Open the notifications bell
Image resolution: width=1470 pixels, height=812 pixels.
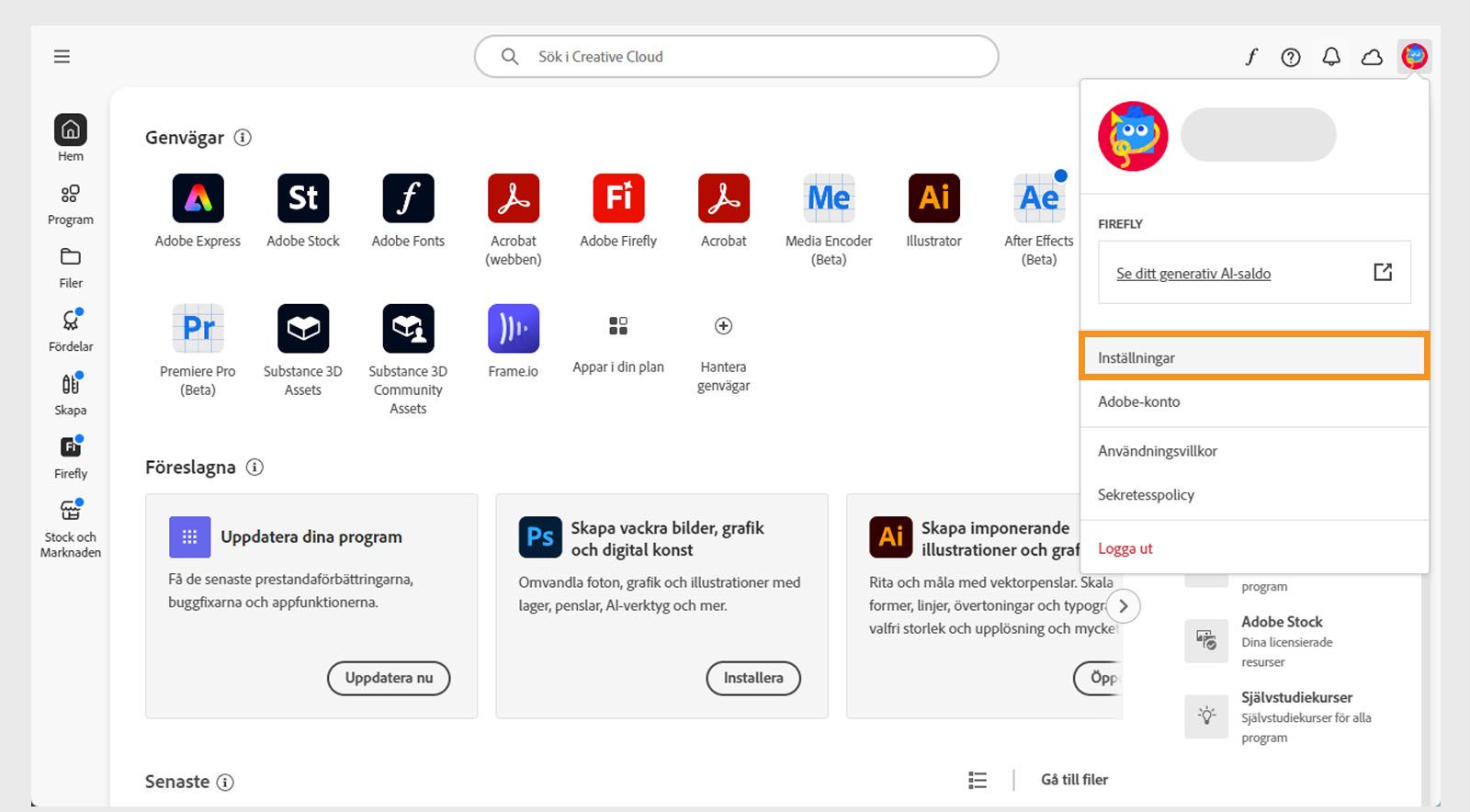coord(1331,57)
